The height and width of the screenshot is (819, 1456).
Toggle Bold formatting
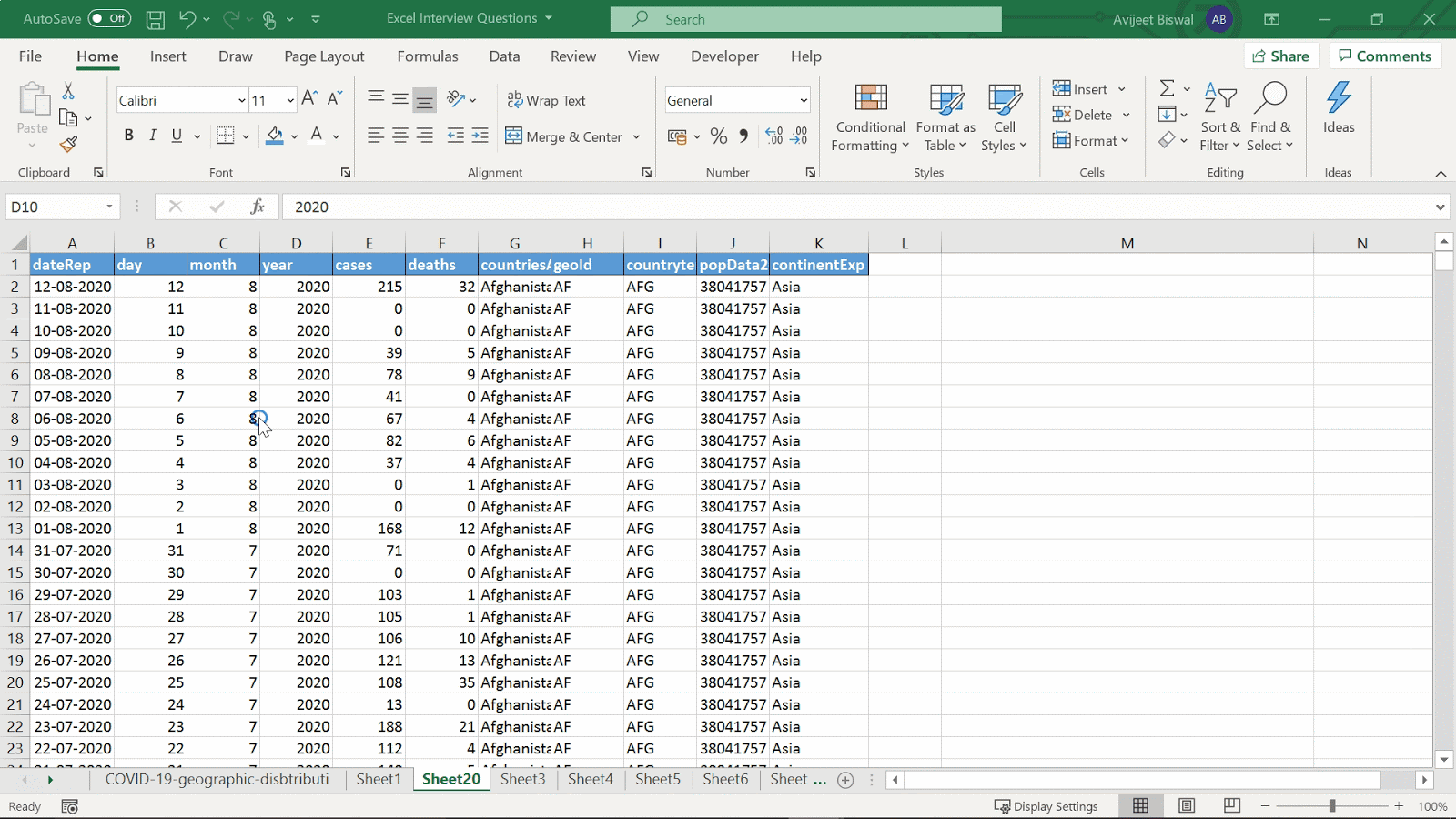click(128, 136)
